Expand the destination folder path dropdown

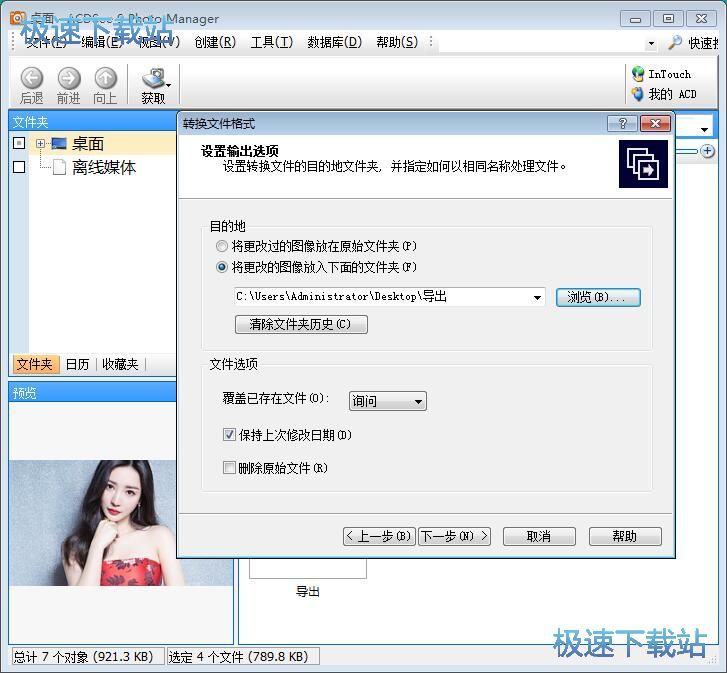[x=538, y=297]
